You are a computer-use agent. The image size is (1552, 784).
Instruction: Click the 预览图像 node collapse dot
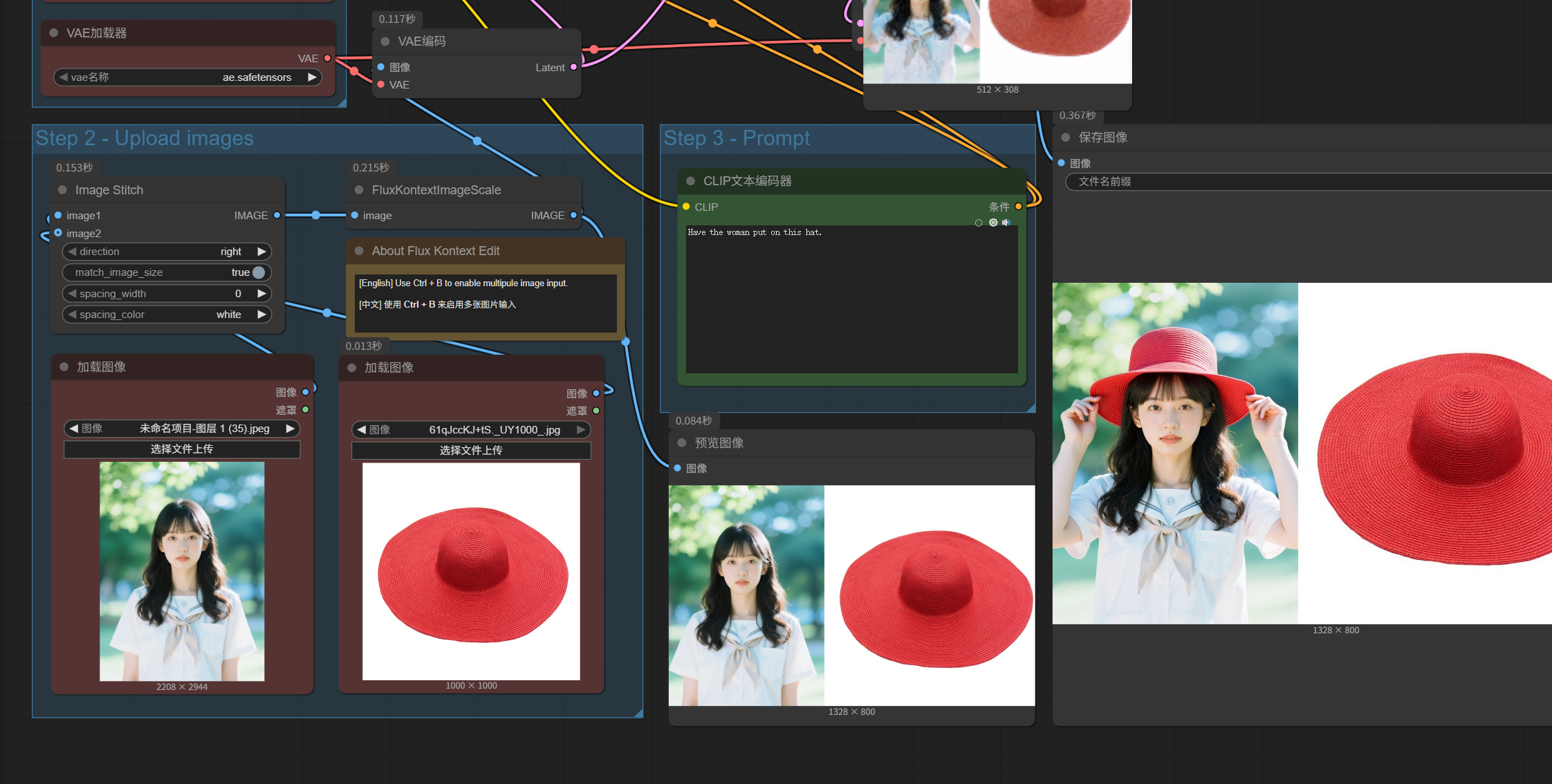coord(682,442)
